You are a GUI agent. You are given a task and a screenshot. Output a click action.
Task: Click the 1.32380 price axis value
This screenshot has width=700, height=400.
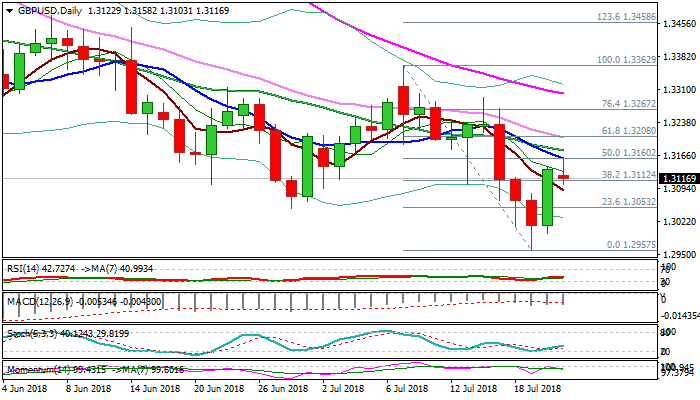(x=679, y=122)
